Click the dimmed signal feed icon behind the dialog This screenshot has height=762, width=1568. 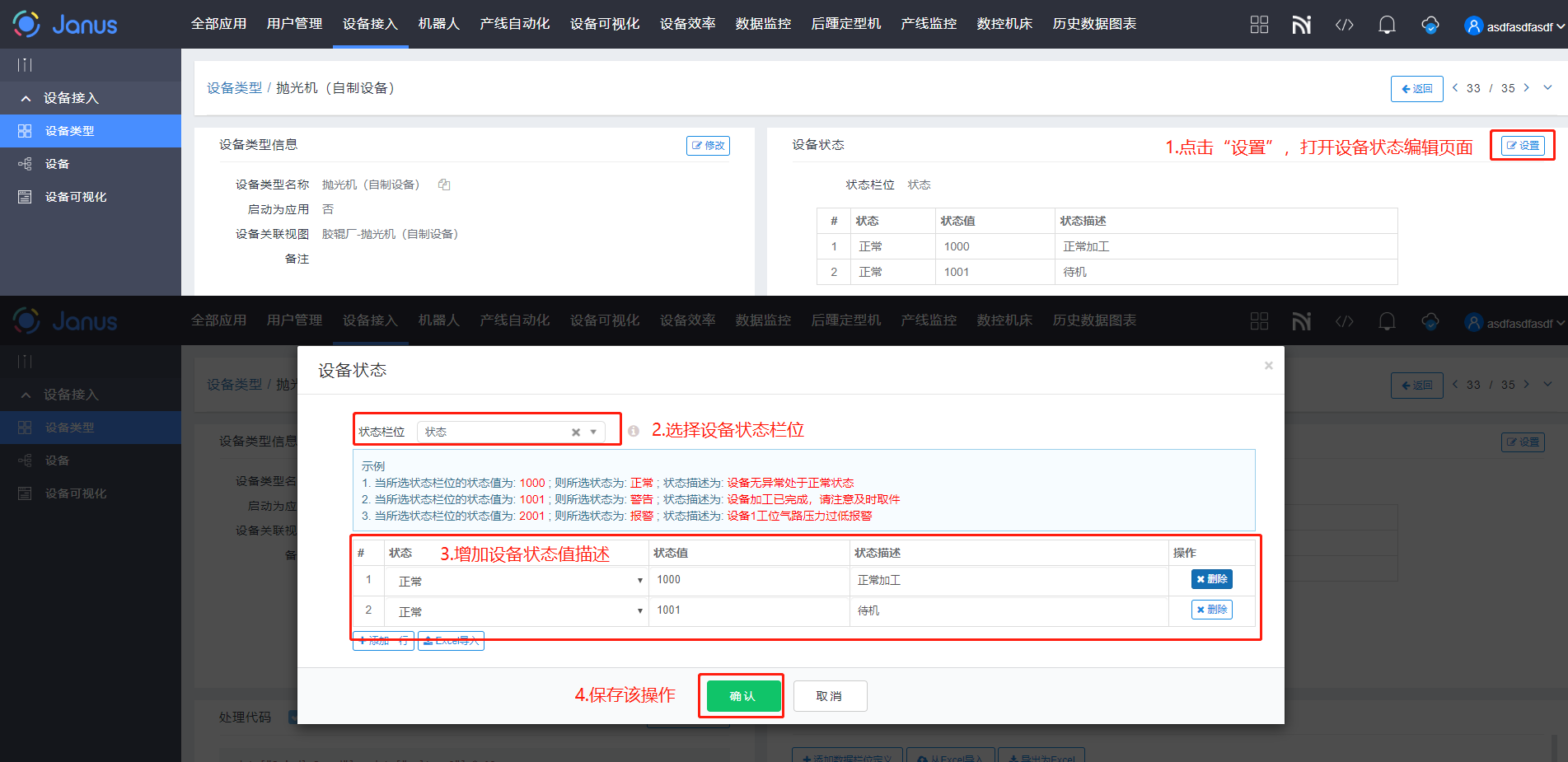coord(1301,321)
